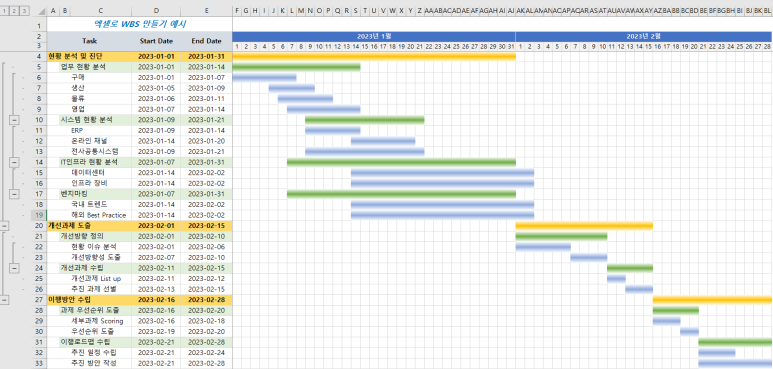The image size is (773, 369).
Task: Select end date 2023-01-11 of 물류
Action: (207, 99)
